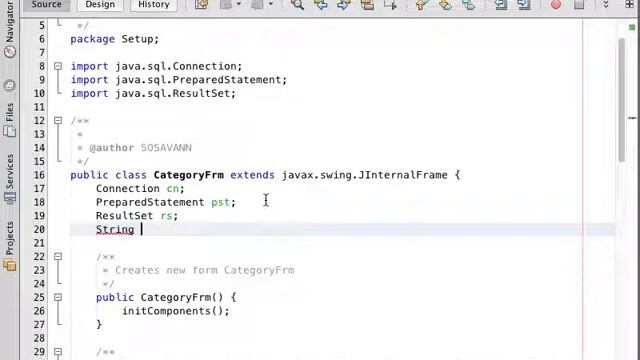The height and width of the screenshot is (360, 640).
Task: Click the underlined String on line 20
Action: pos(115,229)
